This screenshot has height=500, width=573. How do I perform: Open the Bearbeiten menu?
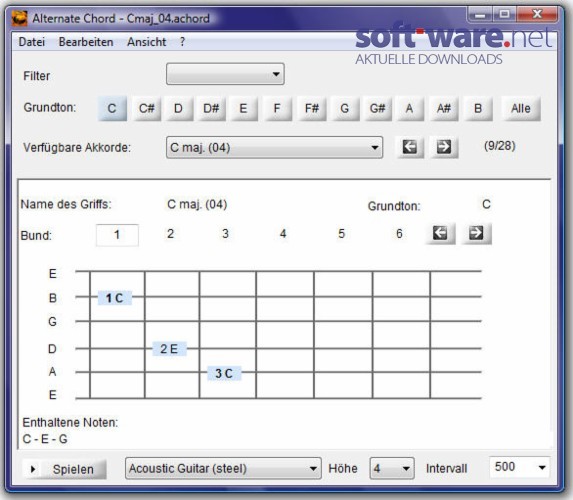[x=86, y=42]
